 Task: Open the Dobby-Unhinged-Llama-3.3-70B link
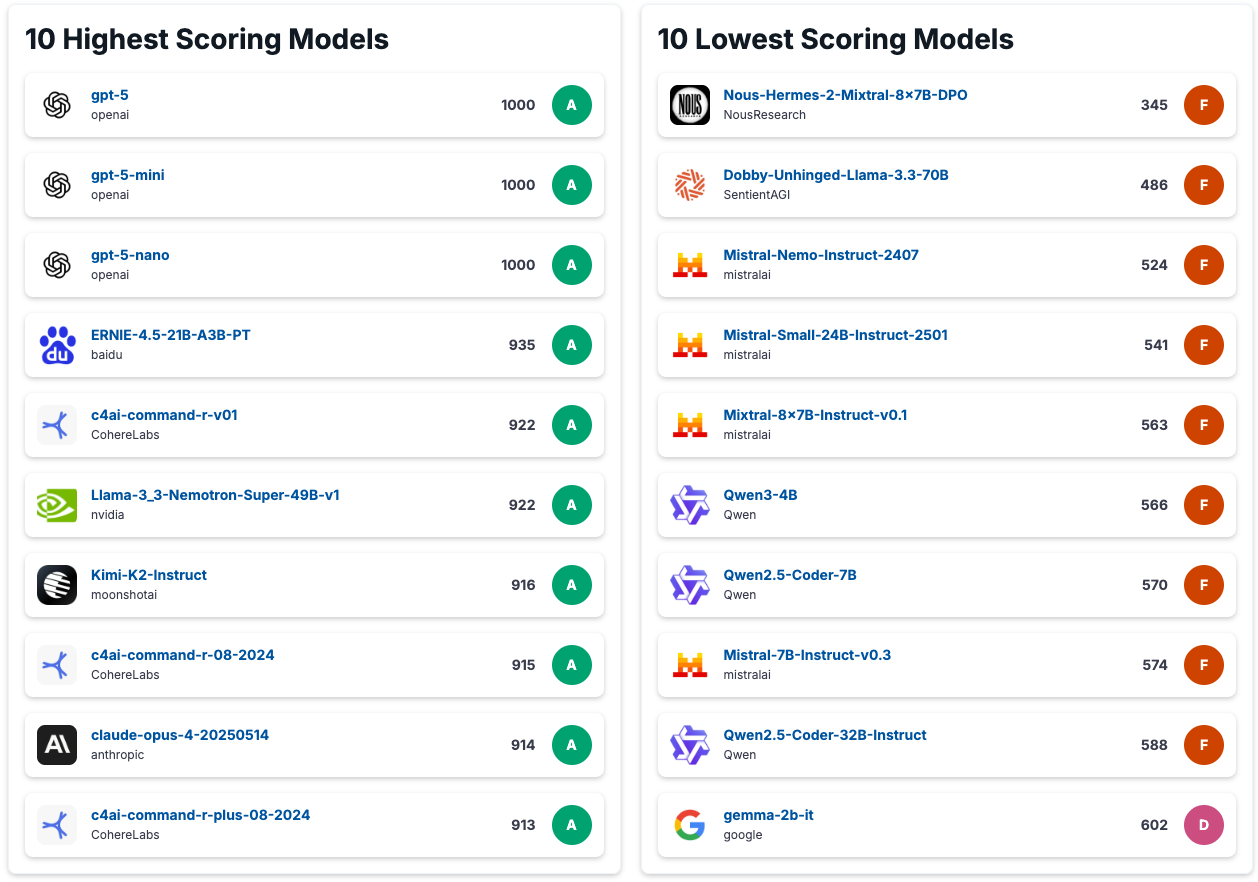pyautogui.click(x=836, y=175)
